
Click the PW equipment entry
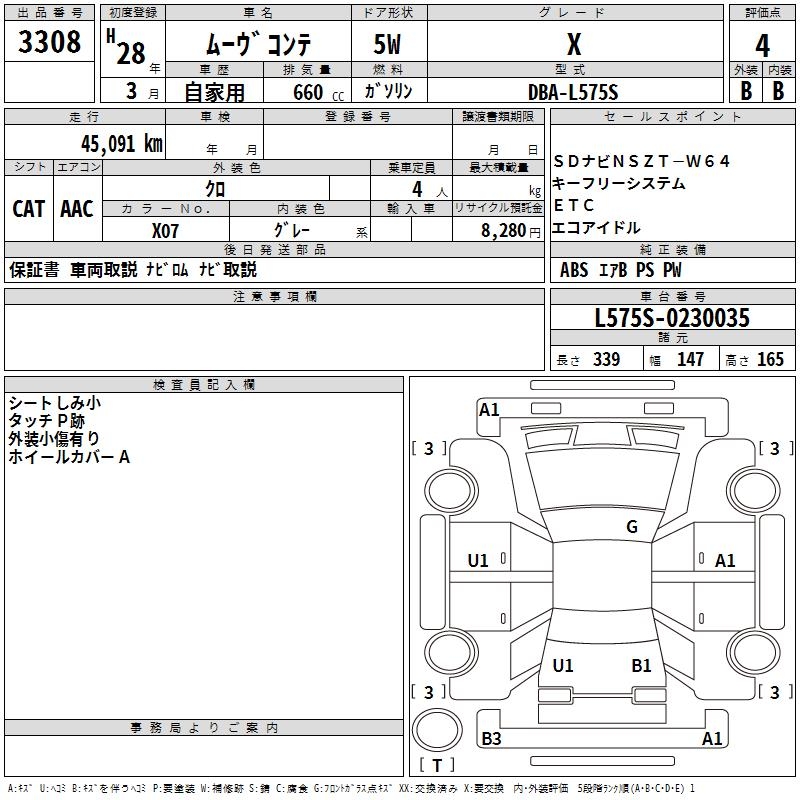point(672,270)
